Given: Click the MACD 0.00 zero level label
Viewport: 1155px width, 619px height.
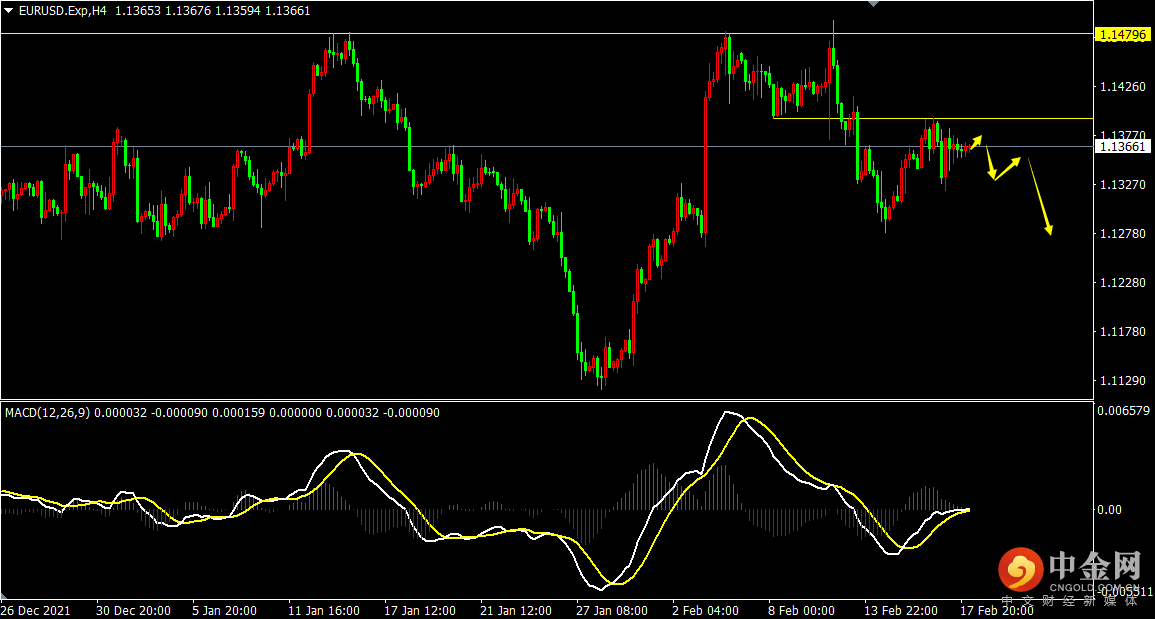Looking at the screenshot, I should 1110,510.
